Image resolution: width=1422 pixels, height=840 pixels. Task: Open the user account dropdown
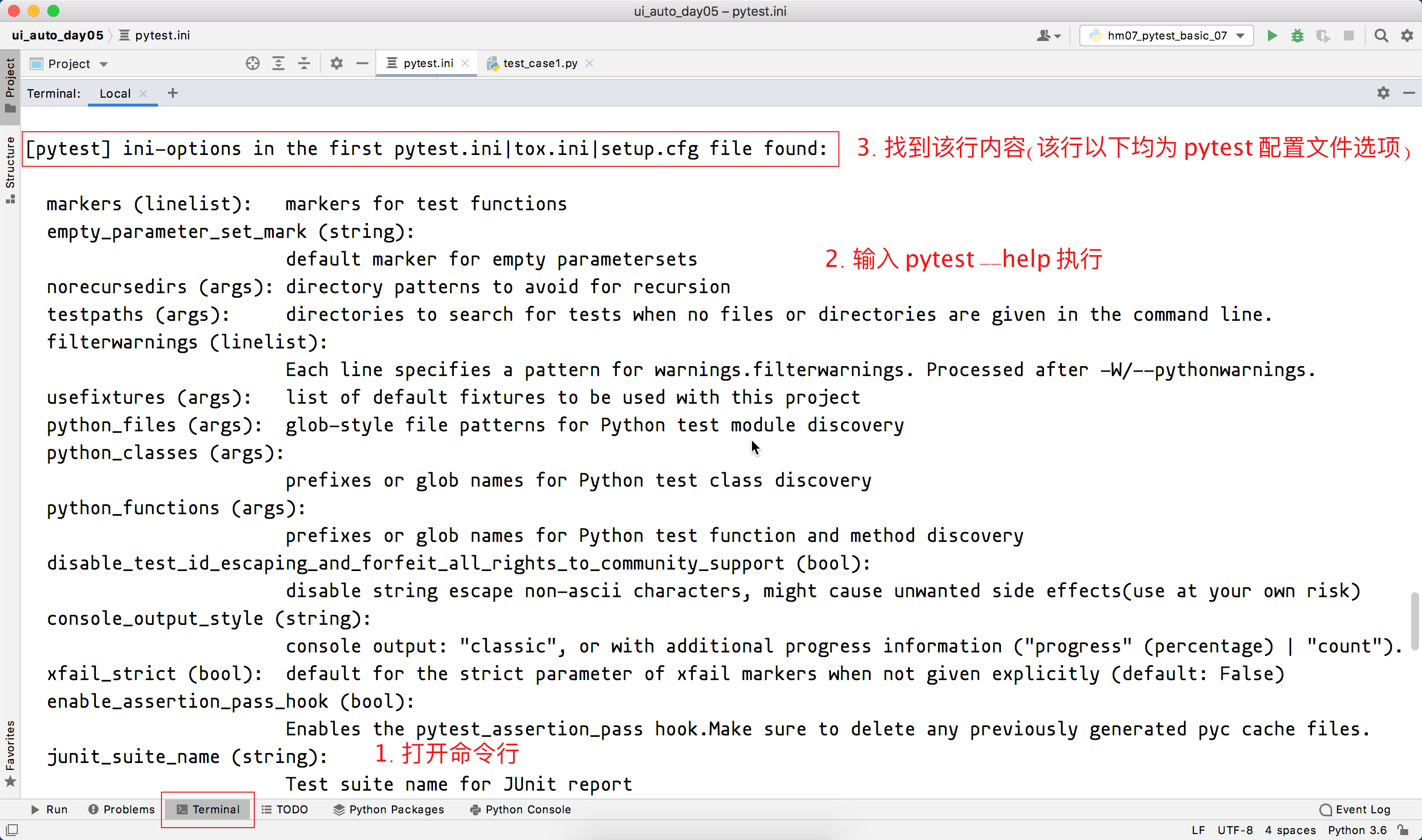1048,36
